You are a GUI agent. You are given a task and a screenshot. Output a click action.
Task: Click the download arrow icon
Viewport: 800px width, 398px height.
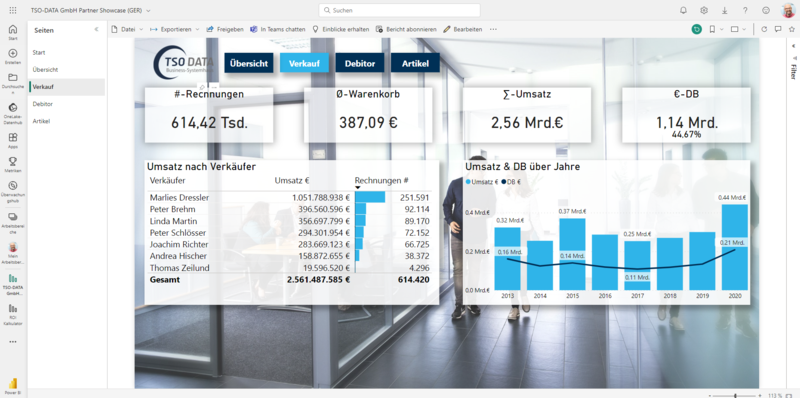(724, 10)
